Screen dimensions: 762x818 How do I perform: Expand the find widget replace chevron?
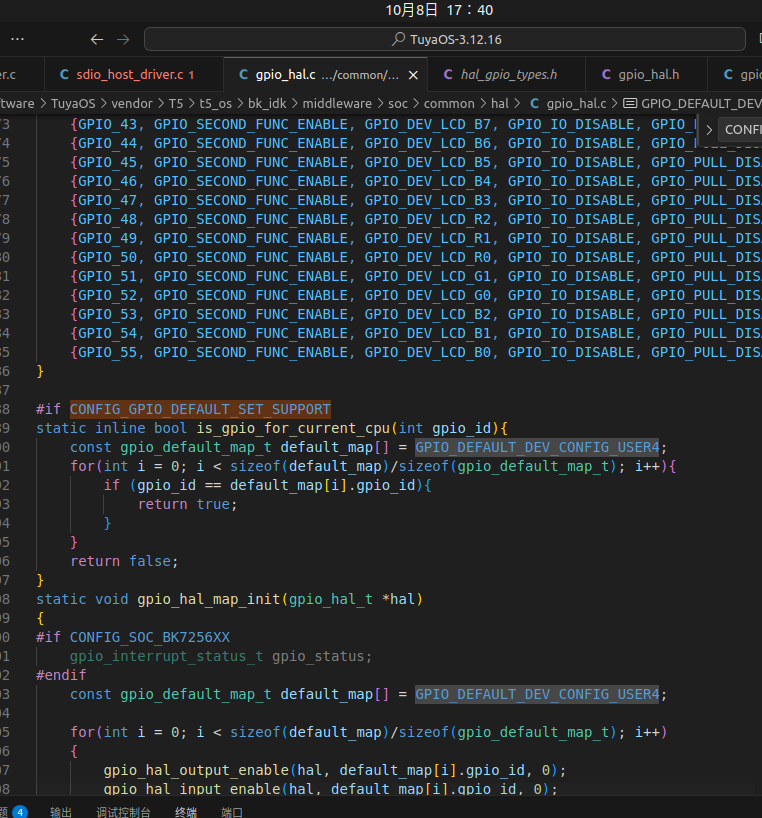click(x=709, y=130)
